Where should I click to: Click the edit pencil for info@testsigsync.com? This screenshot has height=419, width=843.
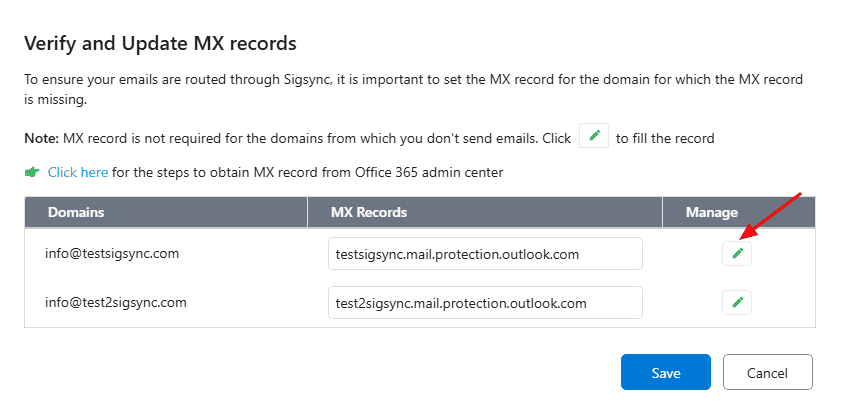click(737, 254)
